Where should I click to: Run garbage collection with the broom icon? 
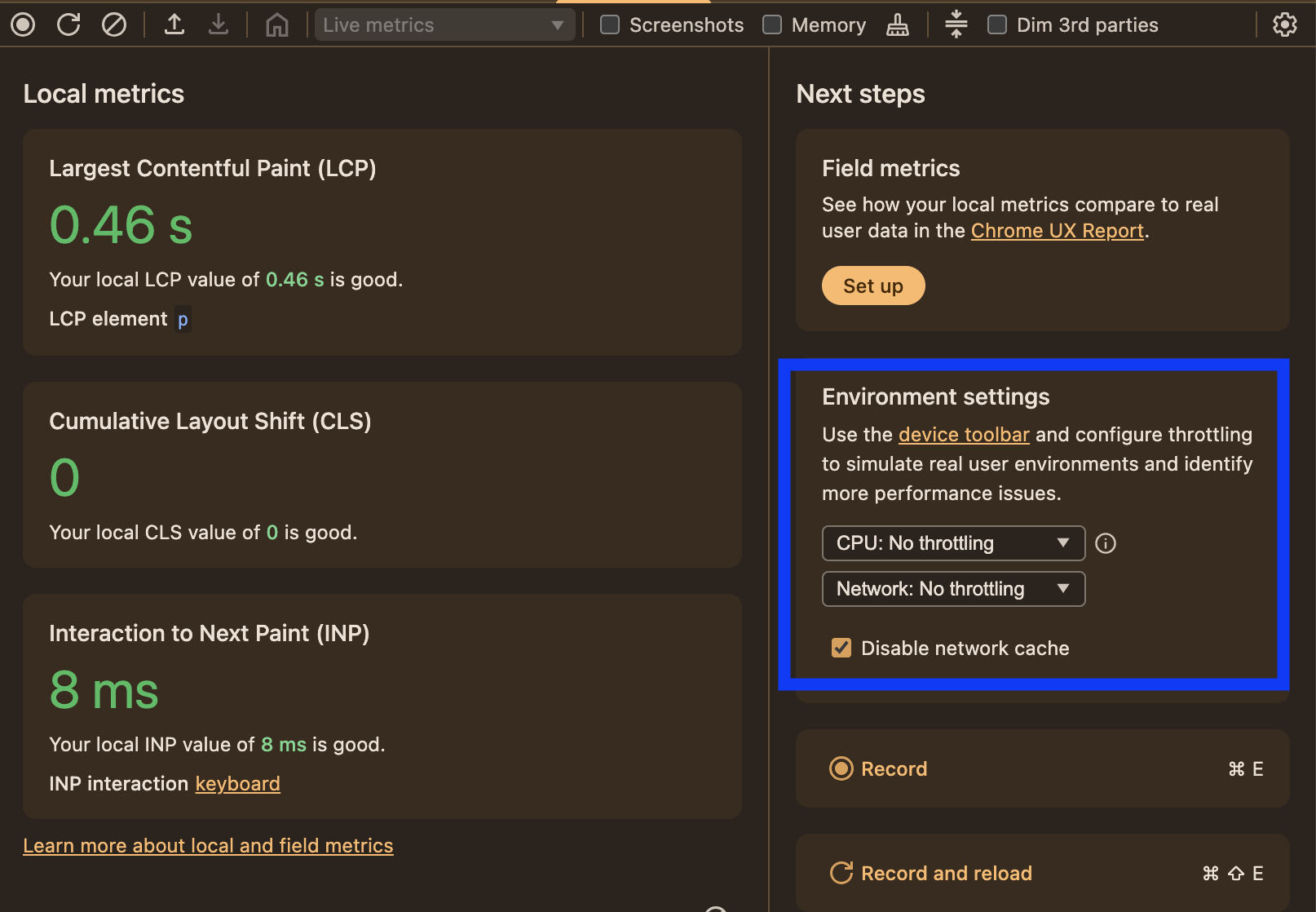[x=898, y=24]
